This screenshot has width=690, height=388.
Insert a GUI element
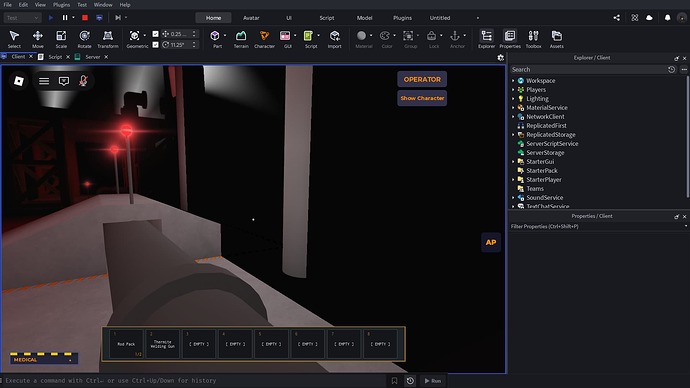click(x=285, y=39)
